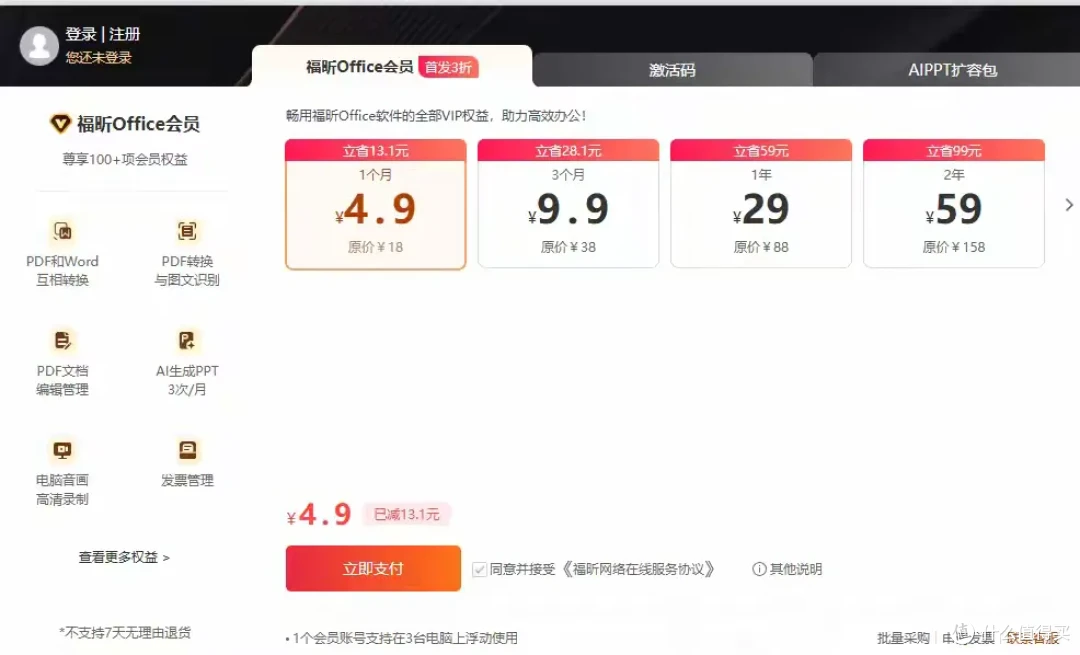Click the user avatar icon
1080x655 pixels.
pos(39,46)
